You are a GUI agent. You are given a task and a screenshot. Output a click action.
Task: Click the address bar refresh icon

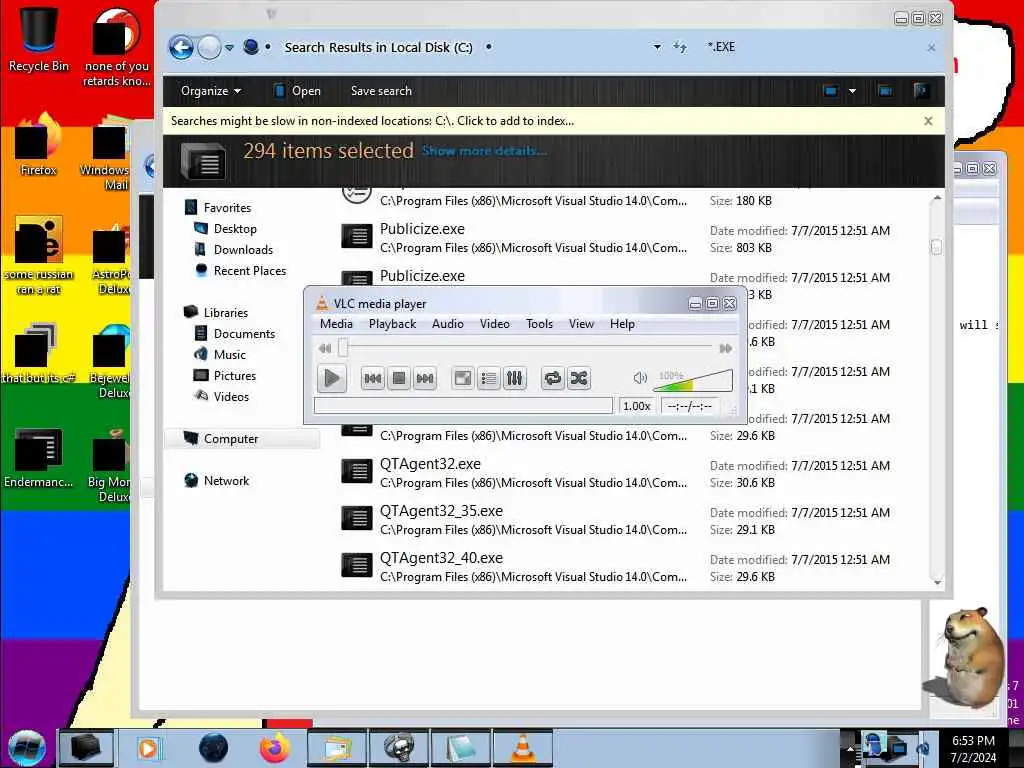point(680,47)
